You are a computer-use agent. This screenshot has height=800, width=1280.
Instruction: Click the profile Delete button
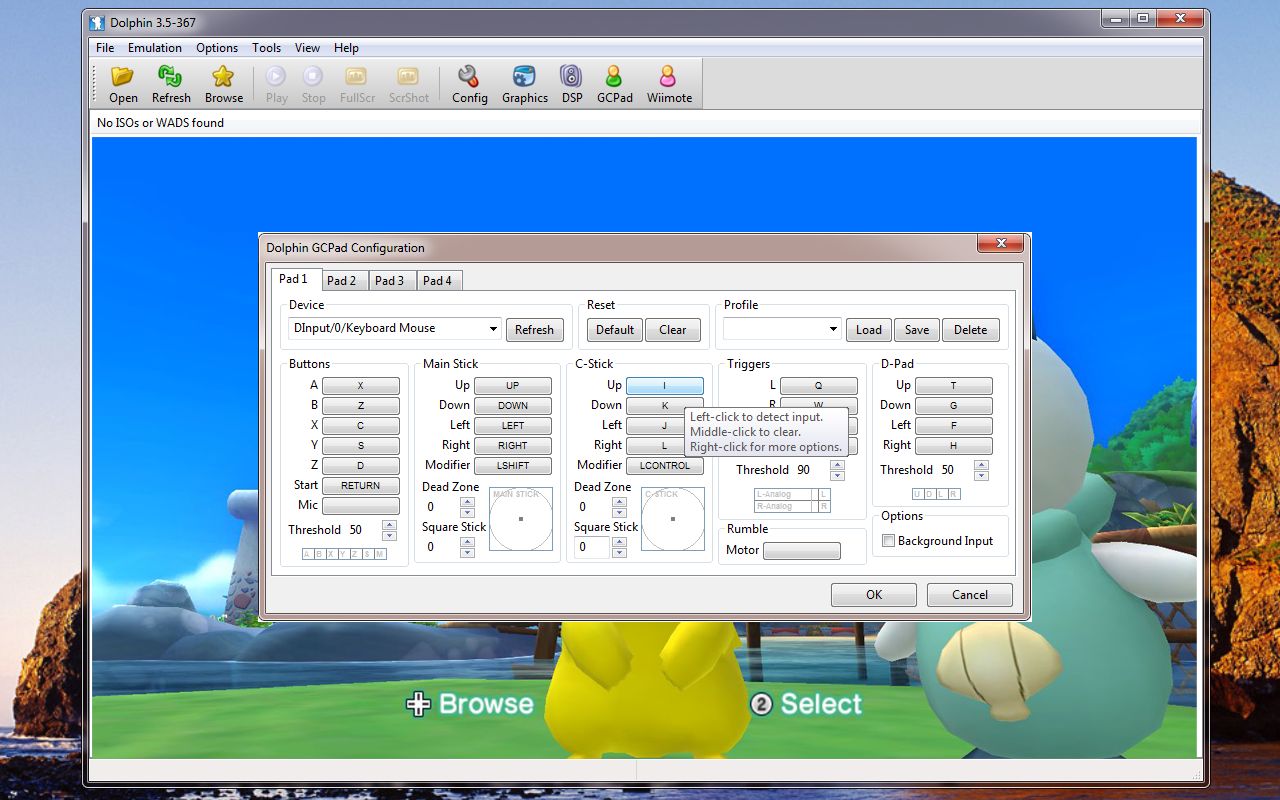(x=970, y=330)
